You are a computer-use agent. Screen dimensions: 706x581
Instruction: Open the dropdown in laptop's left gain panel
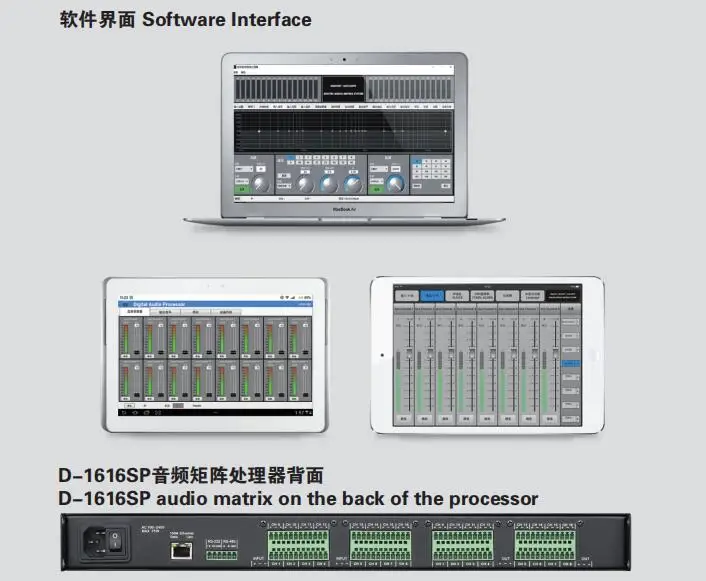[x=244, y=169]
